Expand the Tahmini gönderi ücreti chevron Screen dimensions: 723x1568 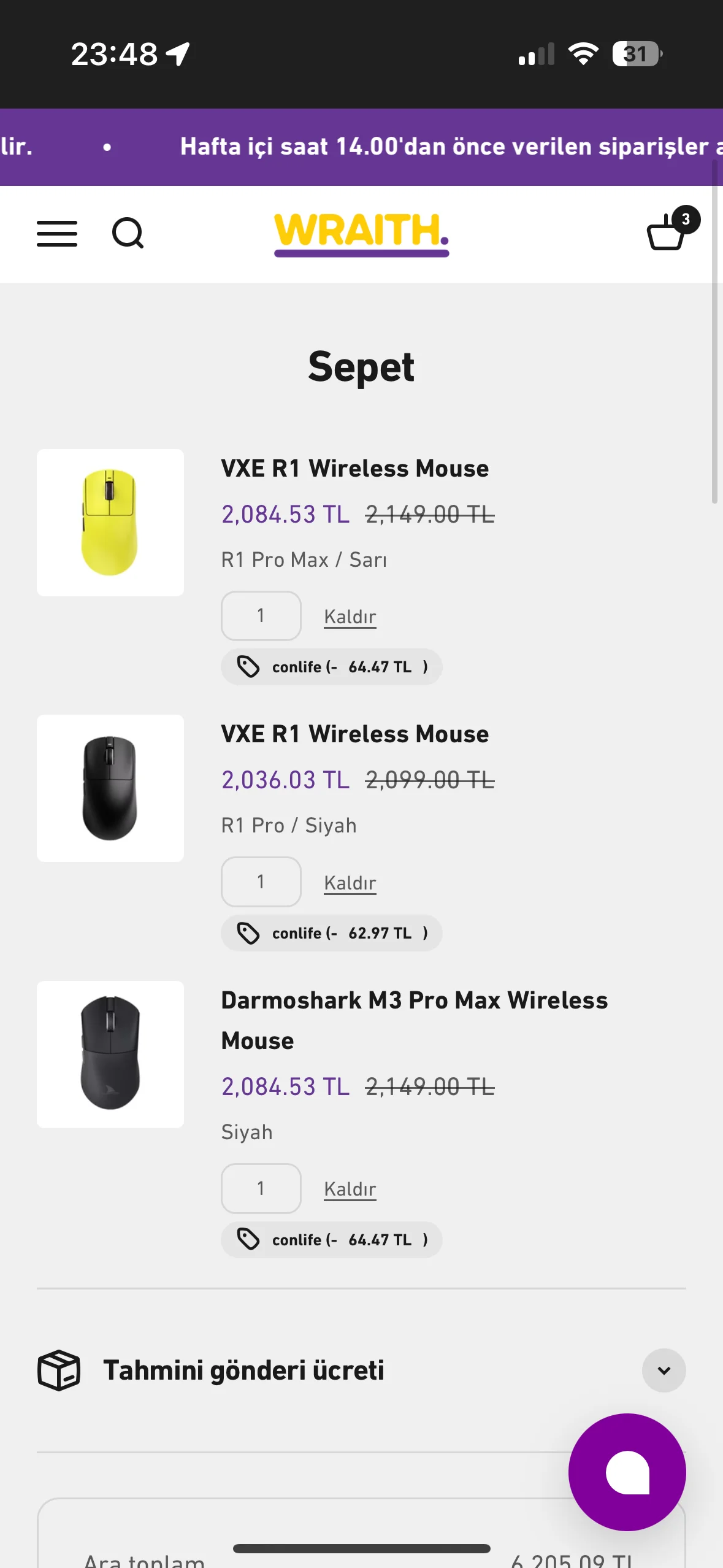click(664, 1370)
